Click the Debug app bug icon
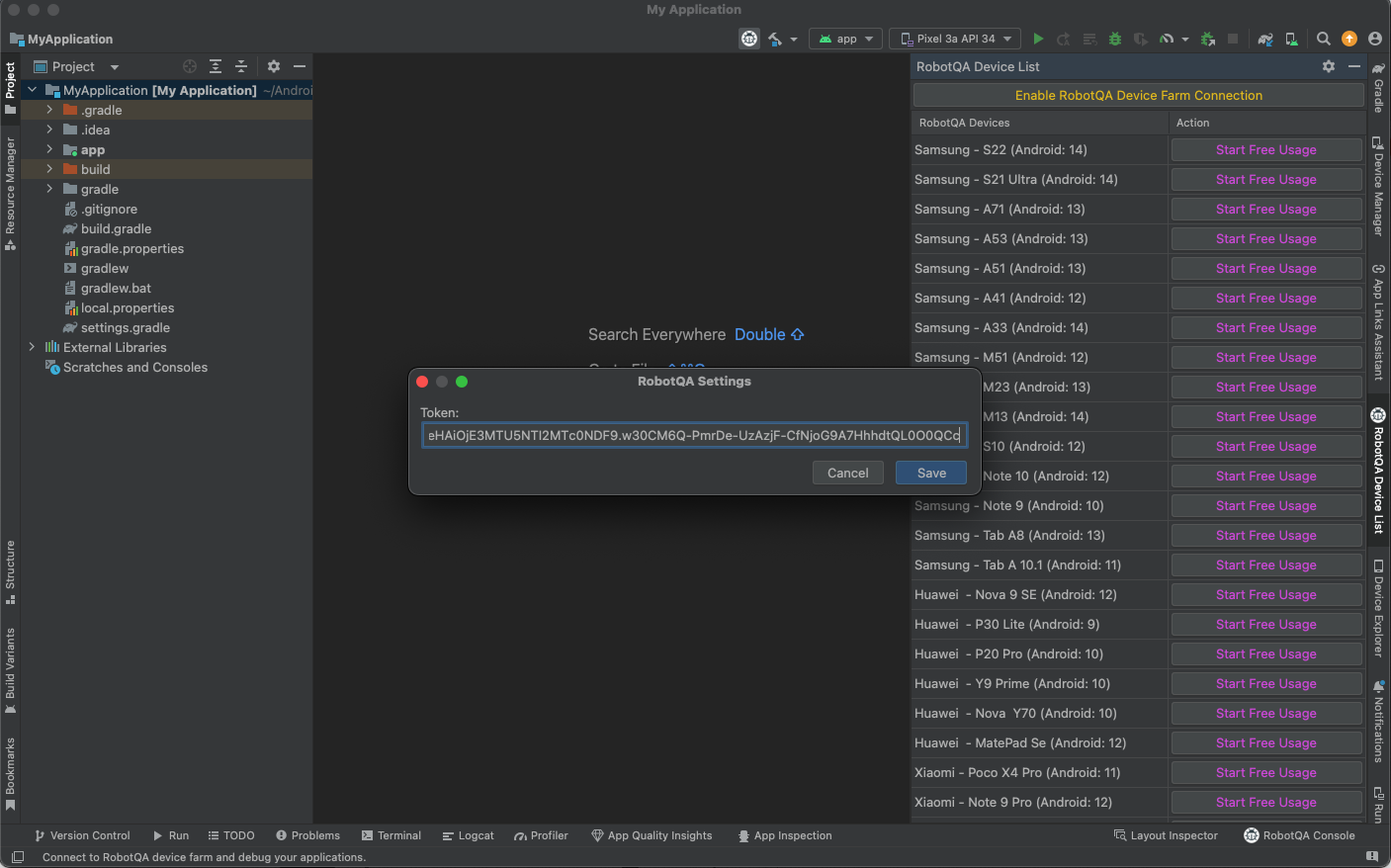This screenshot has height=868, width=1391. tap(1115, 39)
